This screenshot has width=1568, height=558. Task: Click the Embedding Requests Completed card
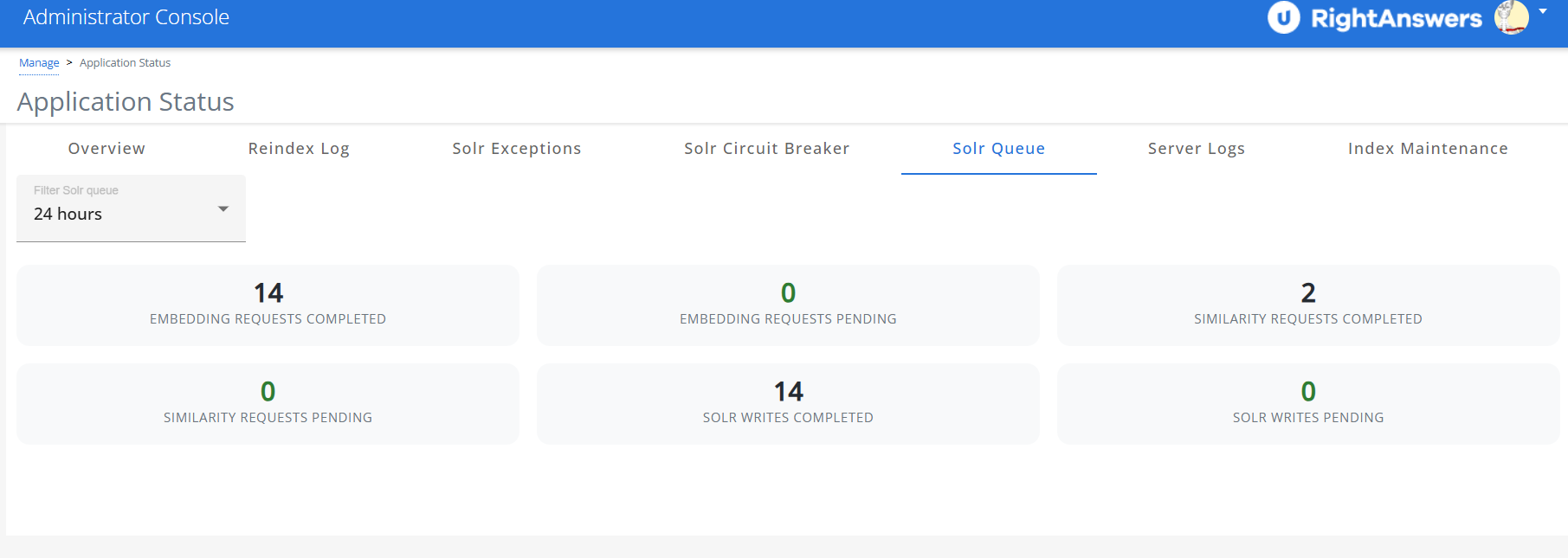[268, 305]
